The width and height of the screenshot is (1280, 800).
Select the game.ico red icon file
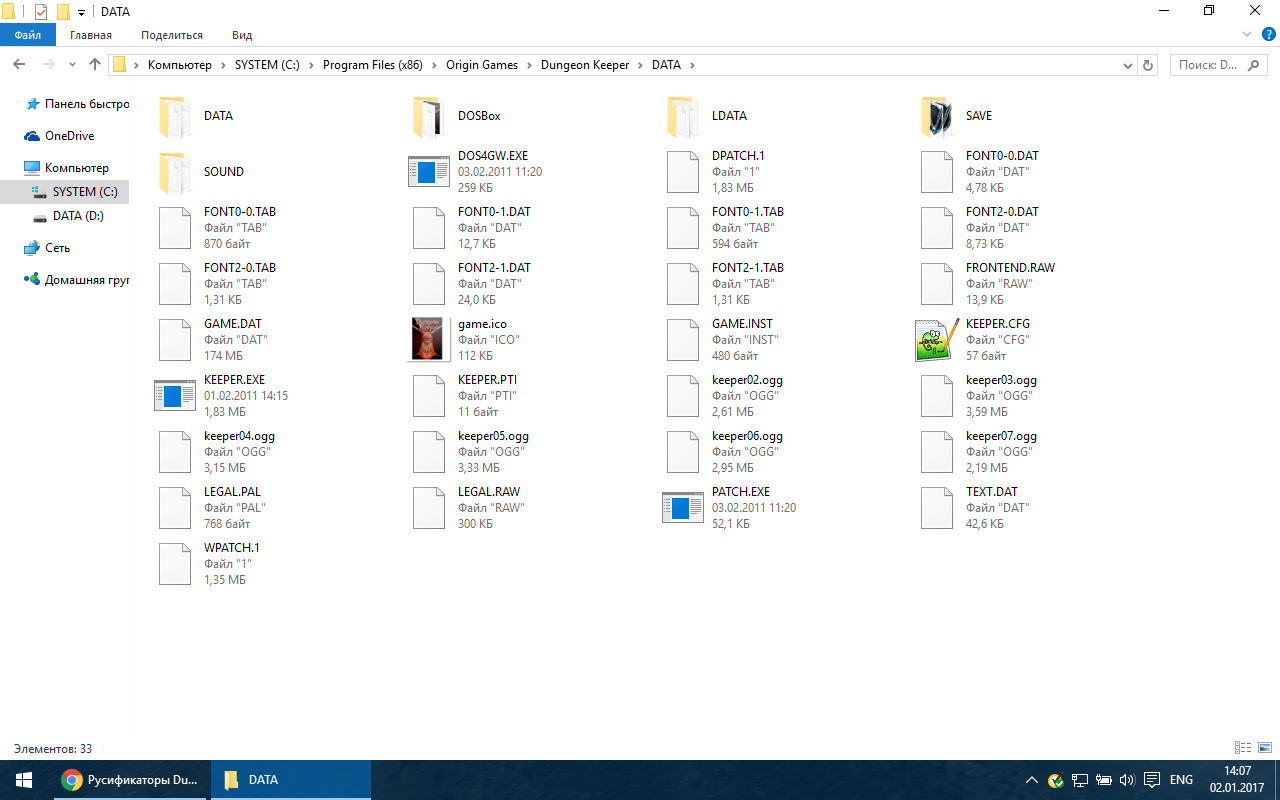[428, 340]
